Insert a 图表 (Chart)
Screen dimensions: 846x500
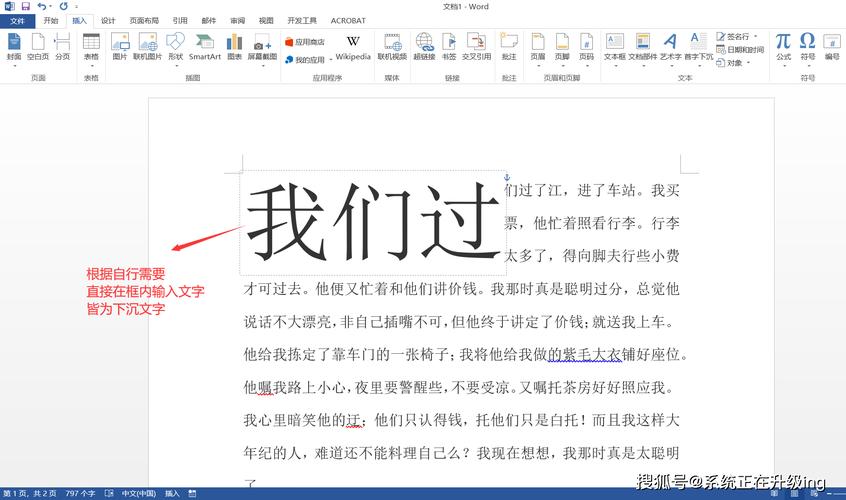tap(234, 46)
